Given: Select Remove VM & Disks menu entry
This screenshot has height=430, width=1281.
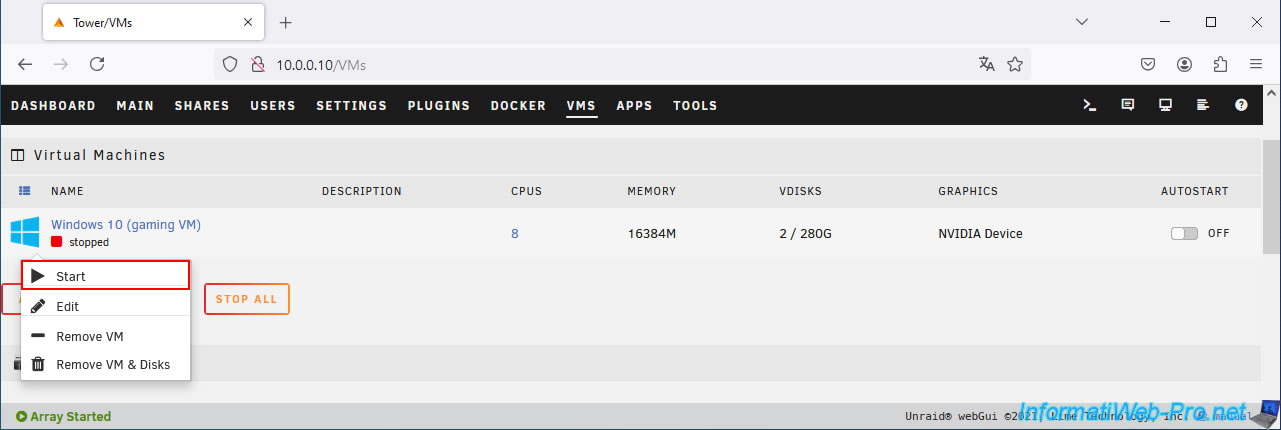Looking at the screenshot, I should click(105, 365).
